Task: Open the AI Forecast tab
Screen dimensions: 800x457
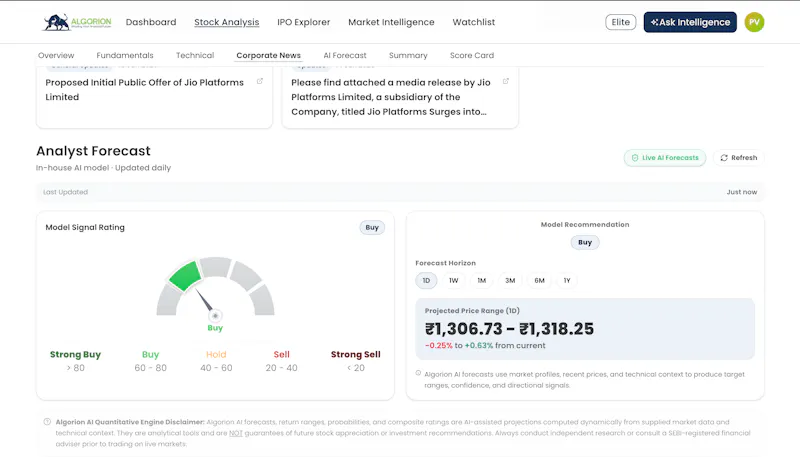Action: (345, 55)
